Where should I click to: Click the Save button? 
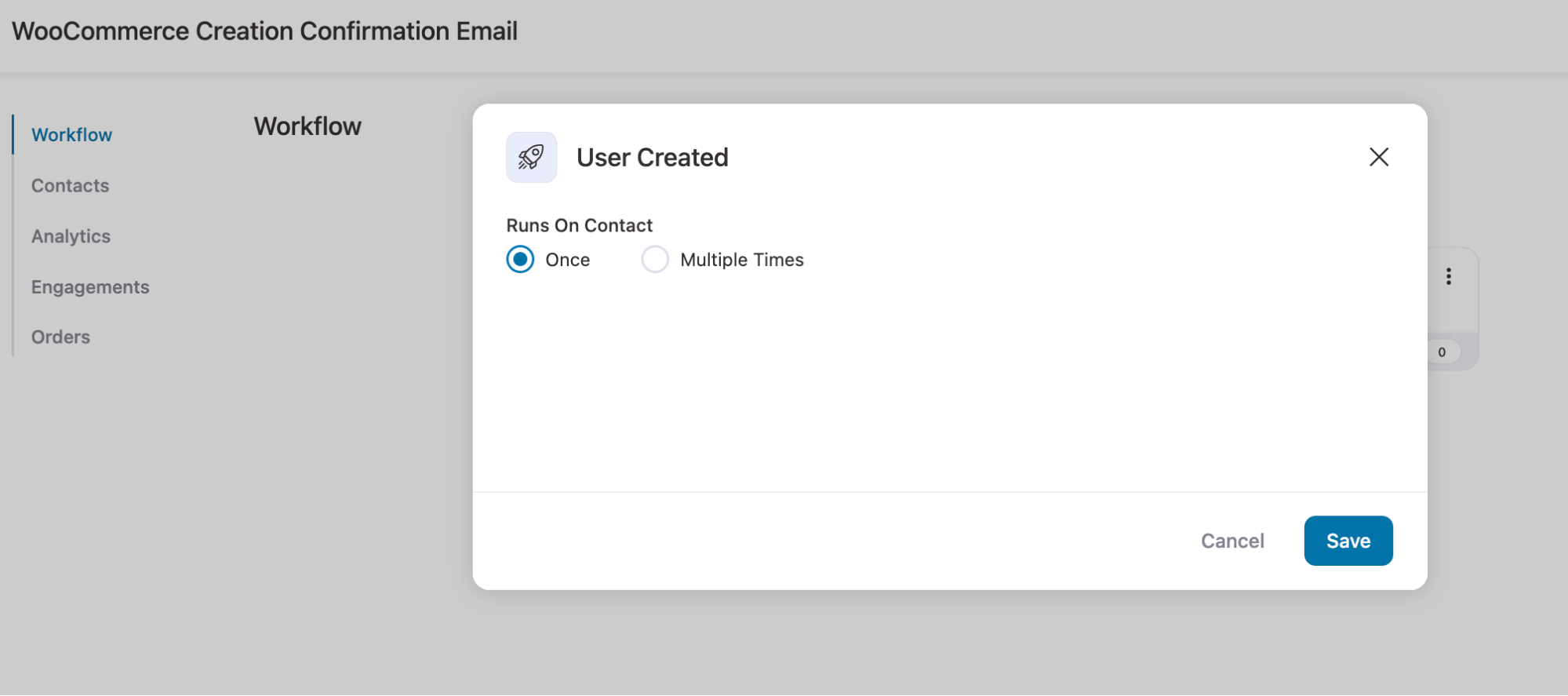pyautogui.click(x=1348, y=541)
